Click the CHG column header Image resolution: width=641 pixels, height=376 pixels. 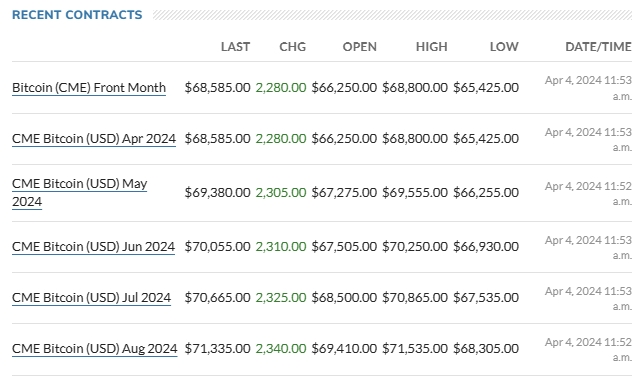tap(293, 47)
